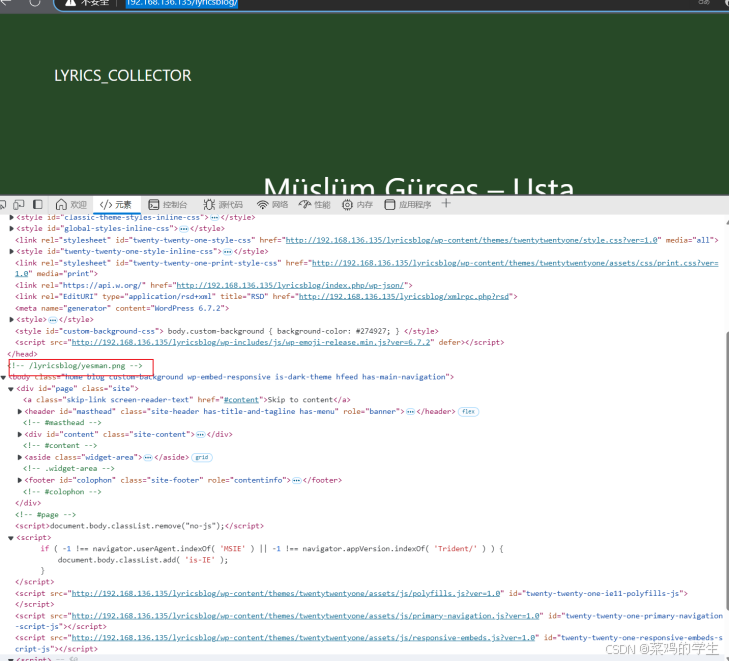Open the polyfills.js?ver=1.0 script link
Image resolution: width=730 pixels, height=662 pixels.
click(286, 594)
